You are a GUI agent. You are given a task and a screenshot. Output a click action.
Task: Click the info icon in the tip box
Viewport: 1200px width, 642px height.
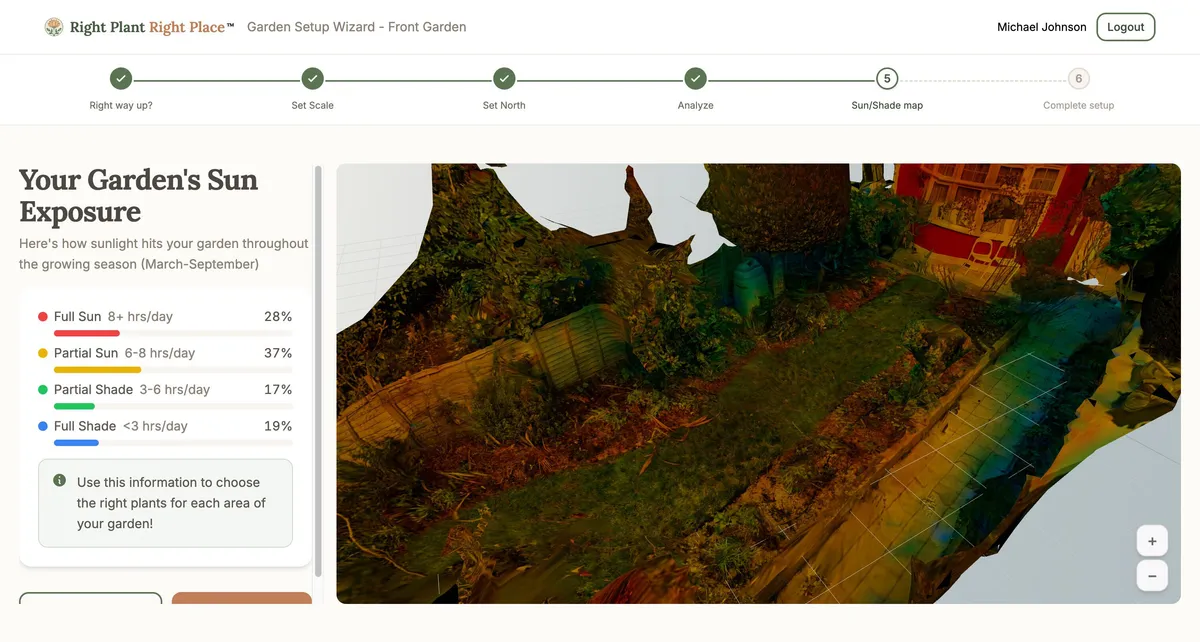click(59, 479)
